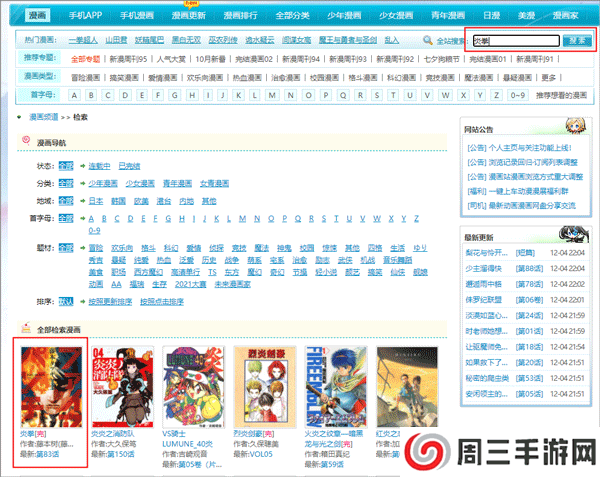Choose 0-9 in 首字母 filter list
This screenshot has width=600, height=477.
[x=94, y=230]
